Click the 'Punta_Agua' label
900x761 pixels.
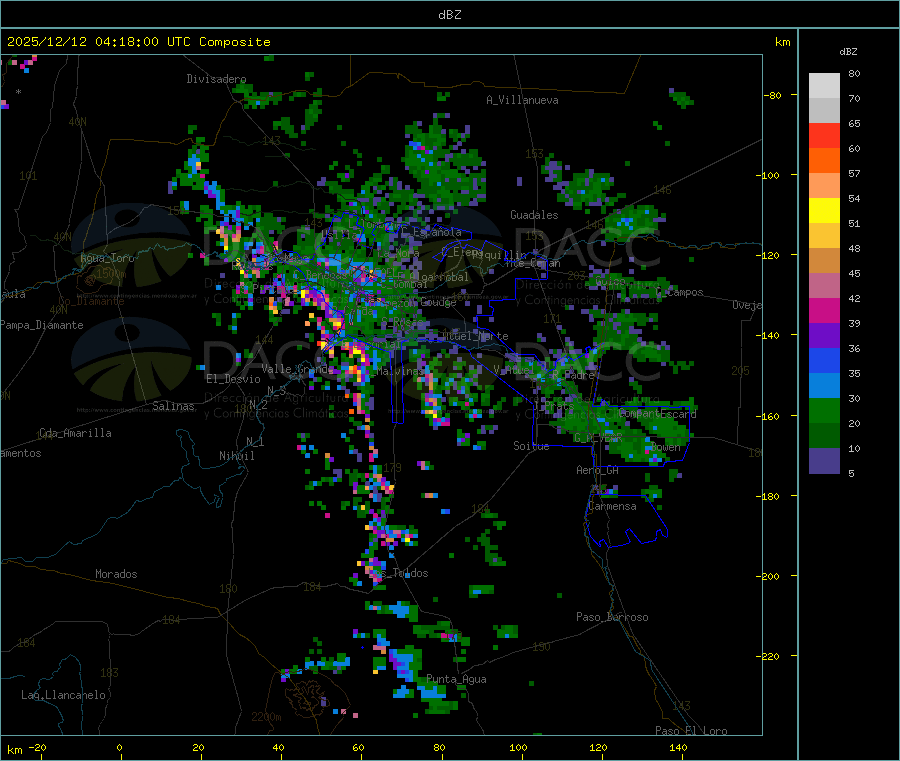456,679
